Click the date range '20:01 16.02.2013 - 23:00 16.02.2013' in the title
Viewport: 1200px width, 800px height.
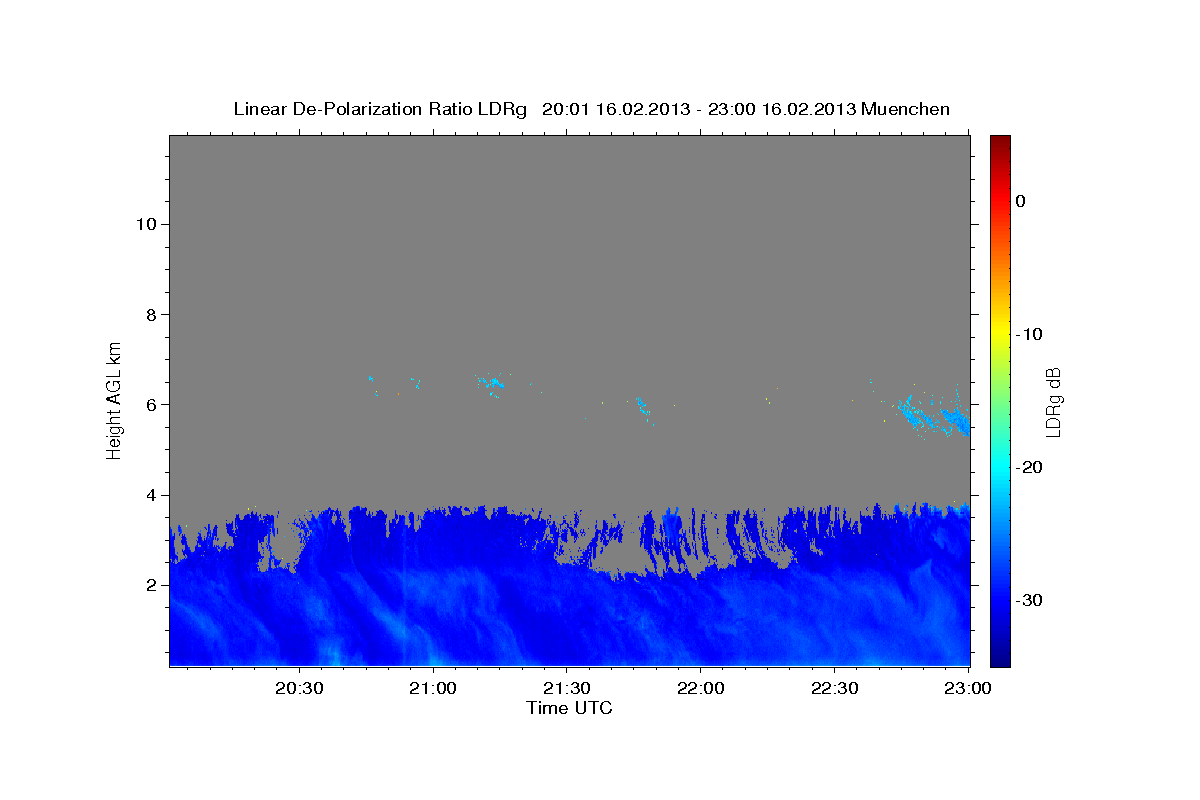click(x=699, y=109)
